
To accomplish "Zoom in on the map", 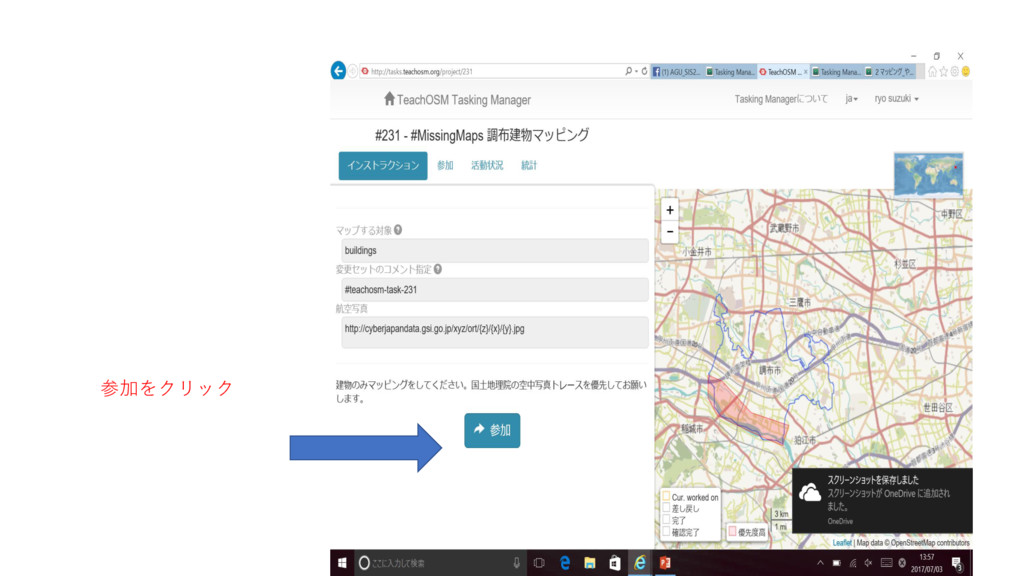I will (670, 210).
